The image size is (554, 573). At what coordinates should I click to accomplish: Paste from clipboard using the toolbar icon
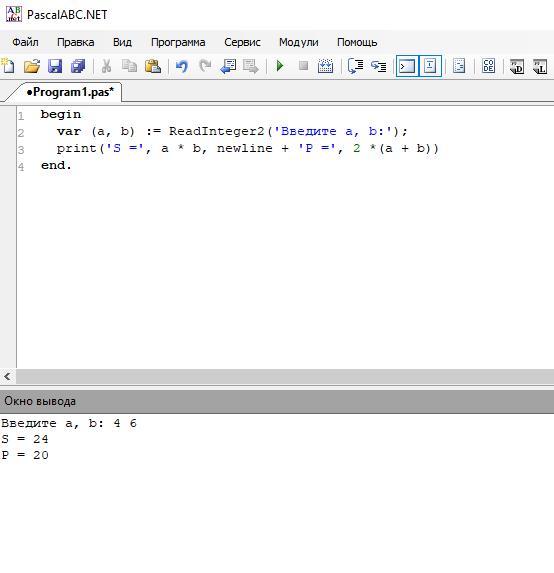point(153,66)
